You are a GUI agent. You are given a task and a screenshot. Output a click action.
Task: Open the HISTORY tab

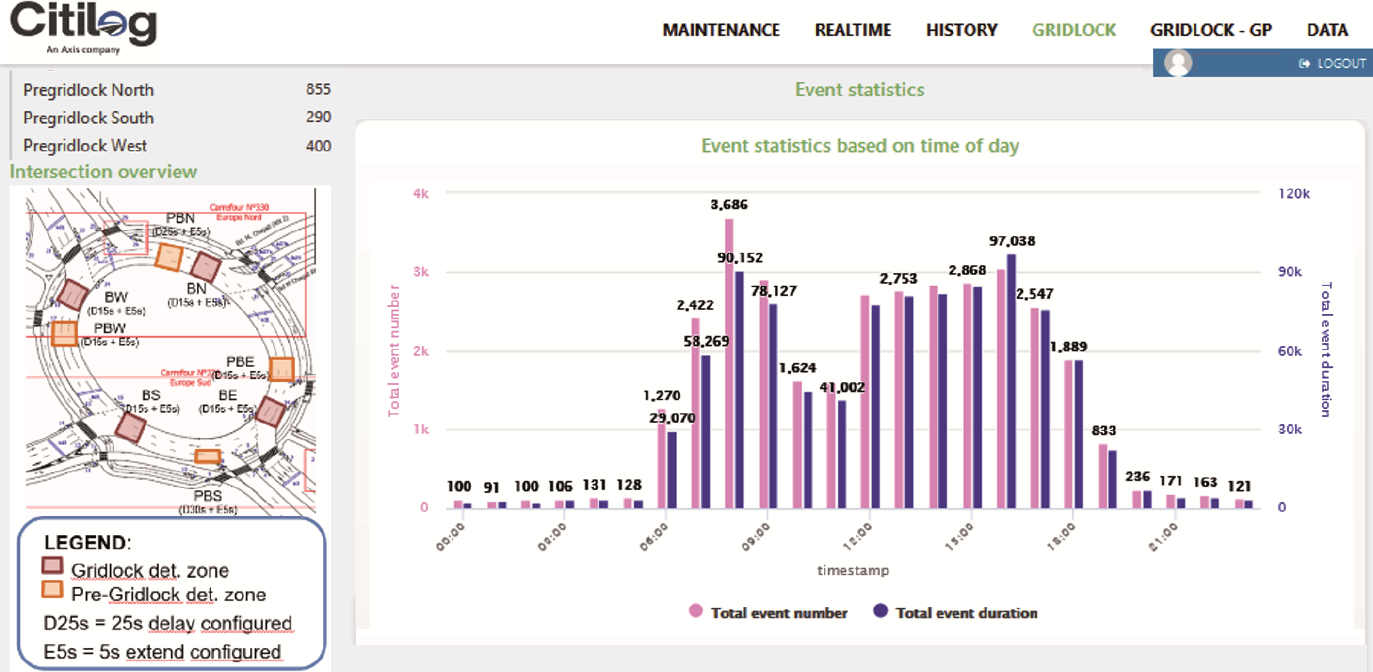click(961, 30)
